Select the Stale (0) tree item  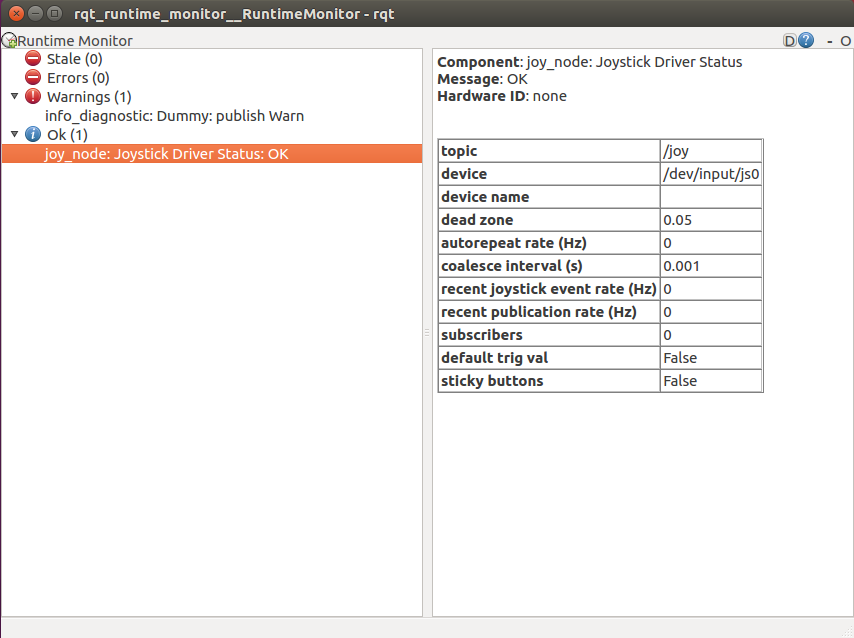(74, 58)
